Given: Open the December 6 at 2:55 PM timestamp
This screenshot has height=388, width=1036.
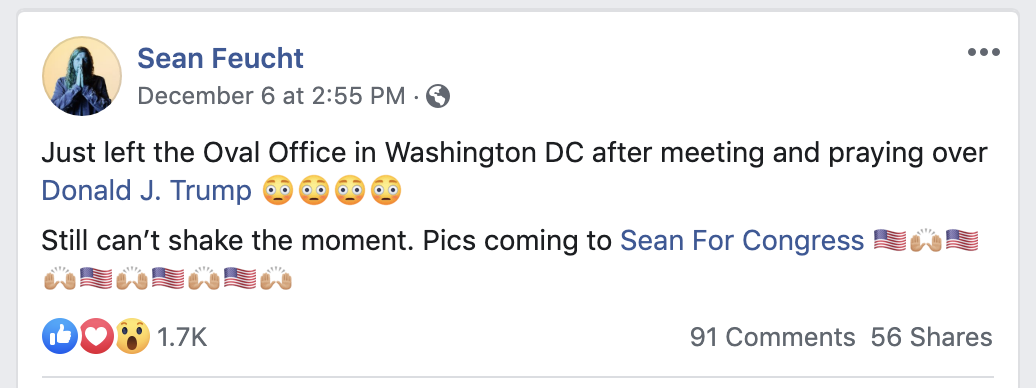Looking at the screenshot, I should [x=271, y=97].
